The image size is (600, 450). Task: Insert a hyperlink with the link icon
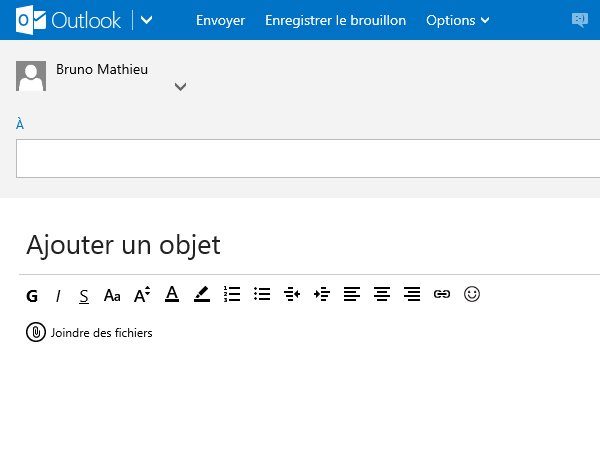[442, 294]
